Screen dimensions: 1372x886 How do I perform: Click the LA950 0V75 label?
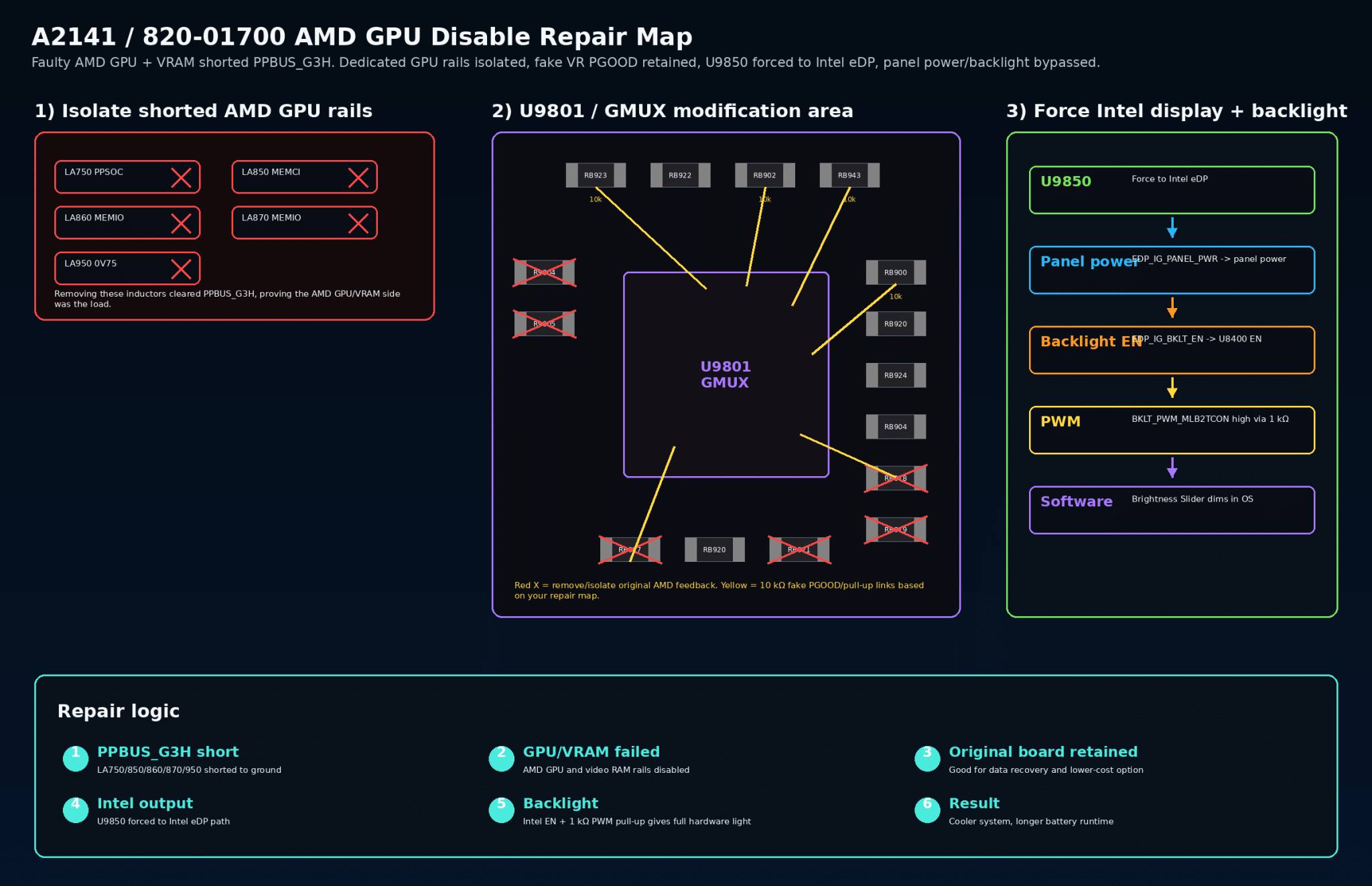tap(90, 263)
